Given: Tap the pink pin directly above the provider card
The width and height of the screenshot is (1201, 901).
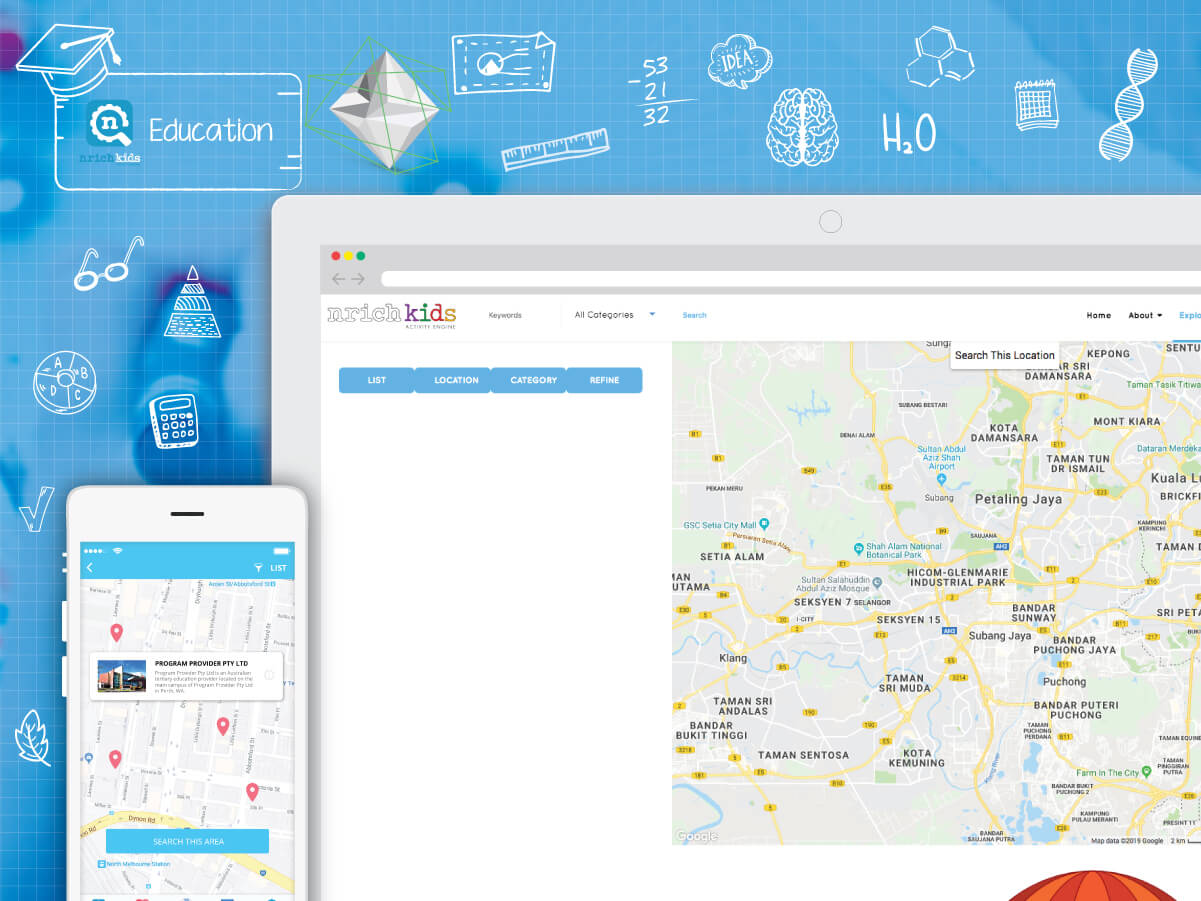Looking at the screenshot, I should 116,632.
